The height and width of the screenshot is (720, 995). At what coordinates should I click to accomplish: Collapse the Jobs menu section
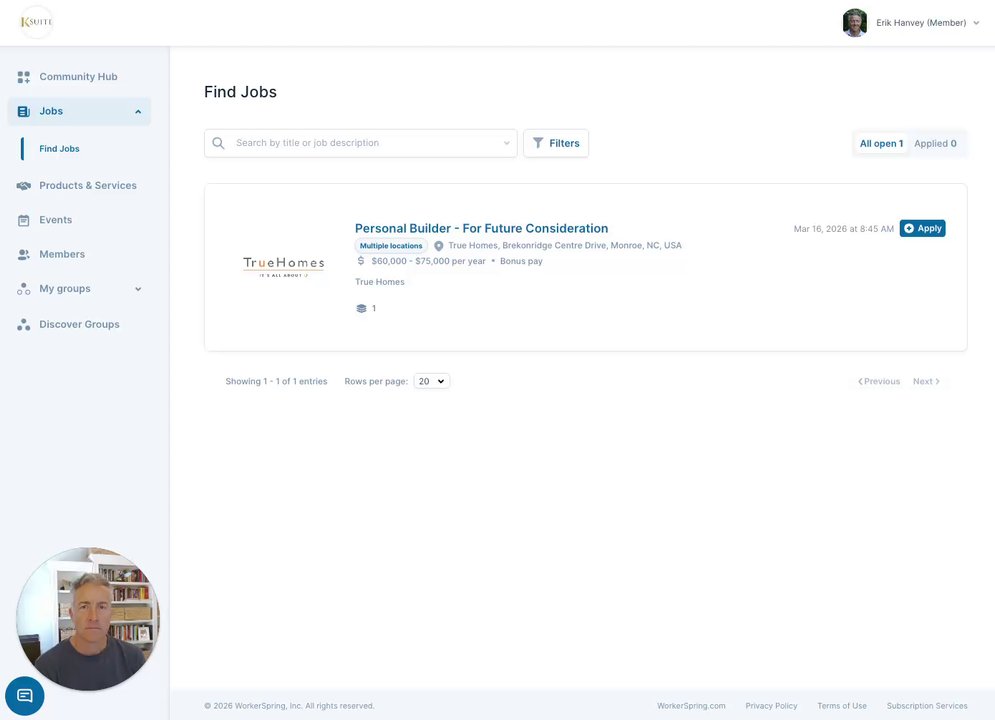[x=138, y=112]
